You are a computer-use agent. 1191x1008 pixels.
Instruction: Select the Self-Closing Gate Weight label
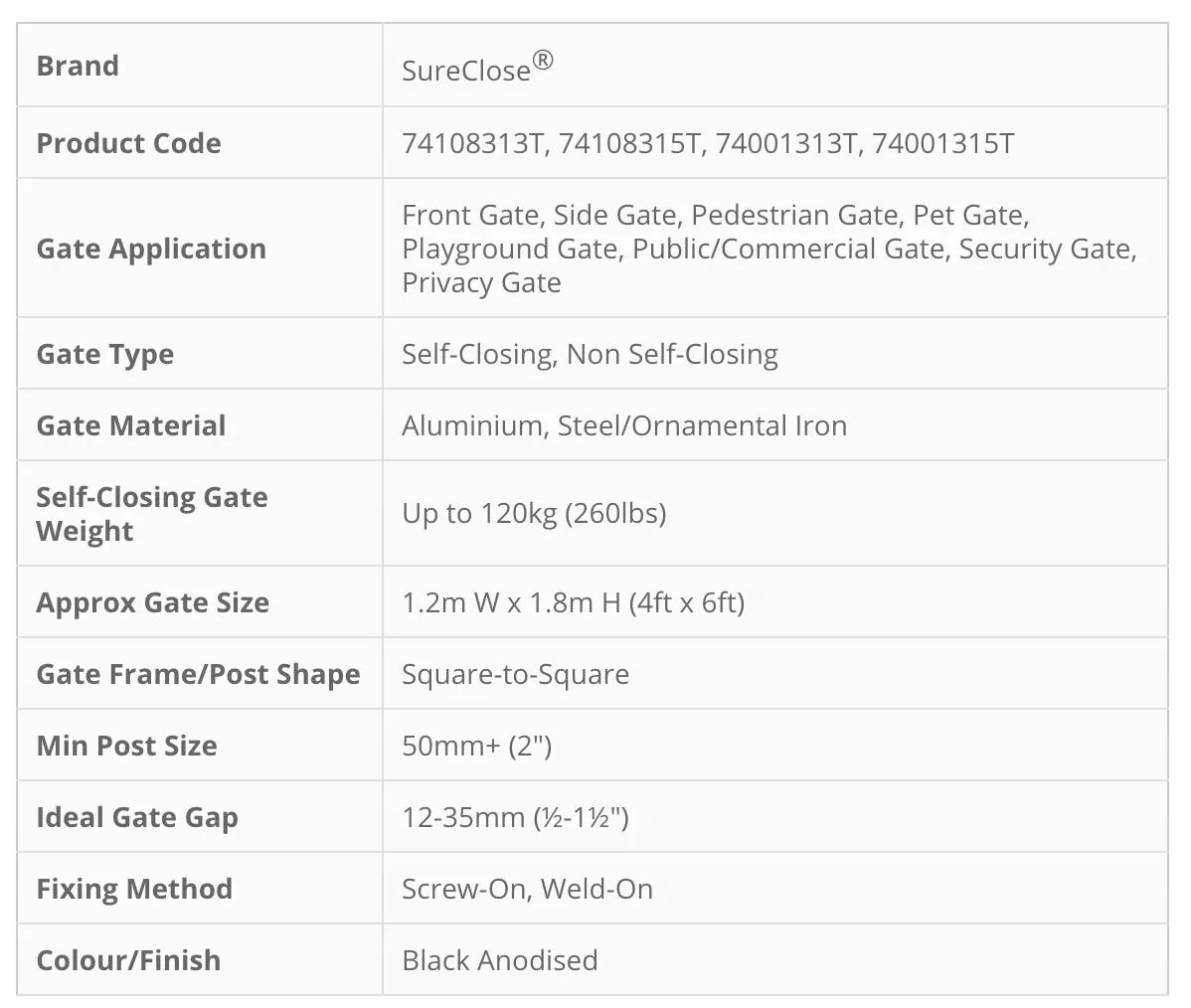pyautogui.click(x=152, y=514)
